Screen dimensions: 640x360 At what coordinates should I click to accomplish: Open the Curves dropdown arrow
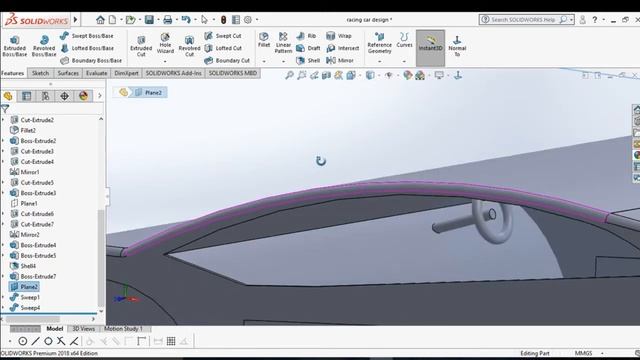point(404,61)
